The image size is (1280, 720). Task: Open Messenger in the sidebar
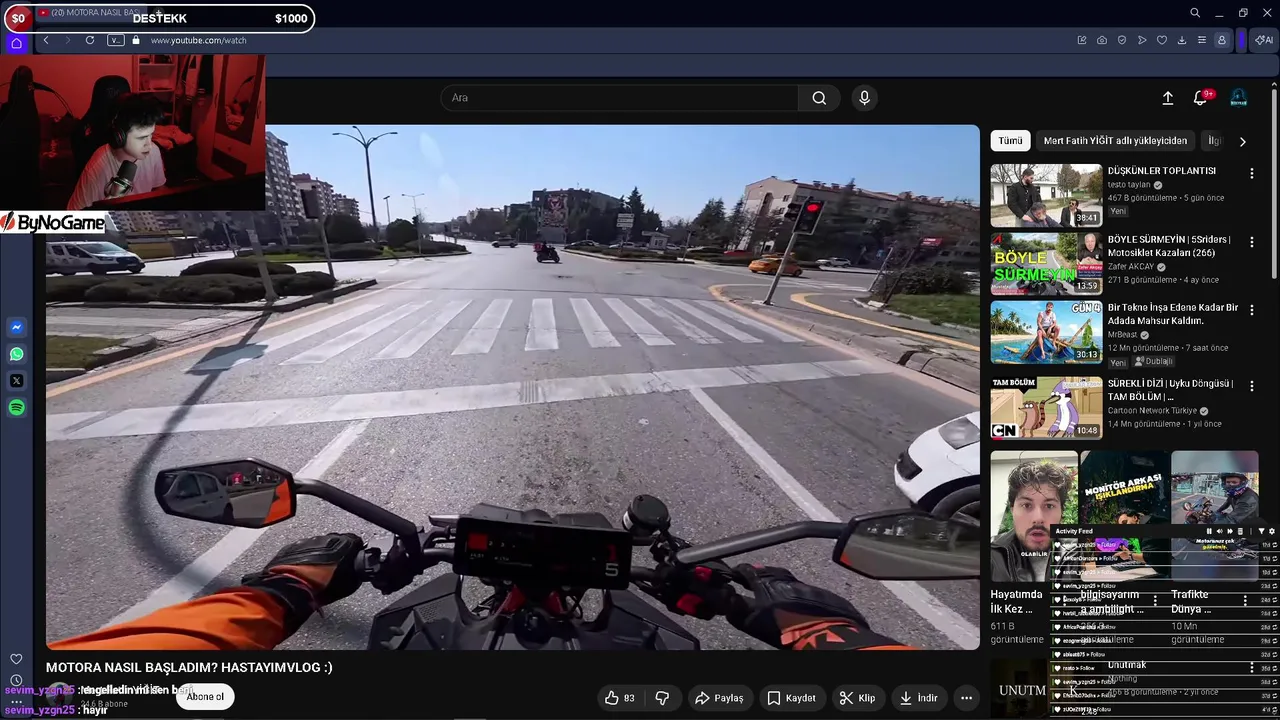[16, 327]
